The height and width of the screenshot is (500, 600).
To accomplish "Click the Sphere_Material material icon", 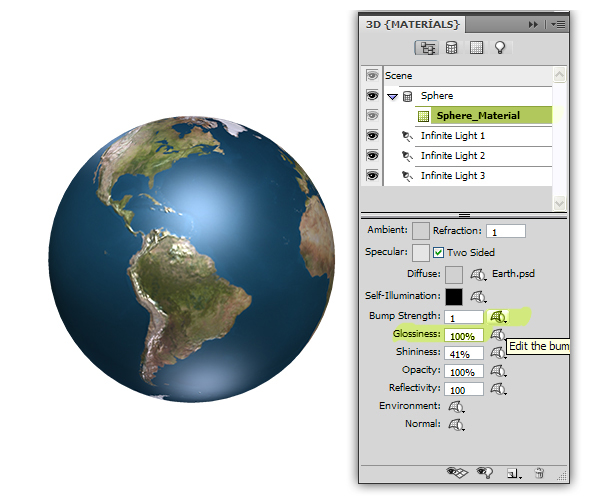I will click(423, 116).
